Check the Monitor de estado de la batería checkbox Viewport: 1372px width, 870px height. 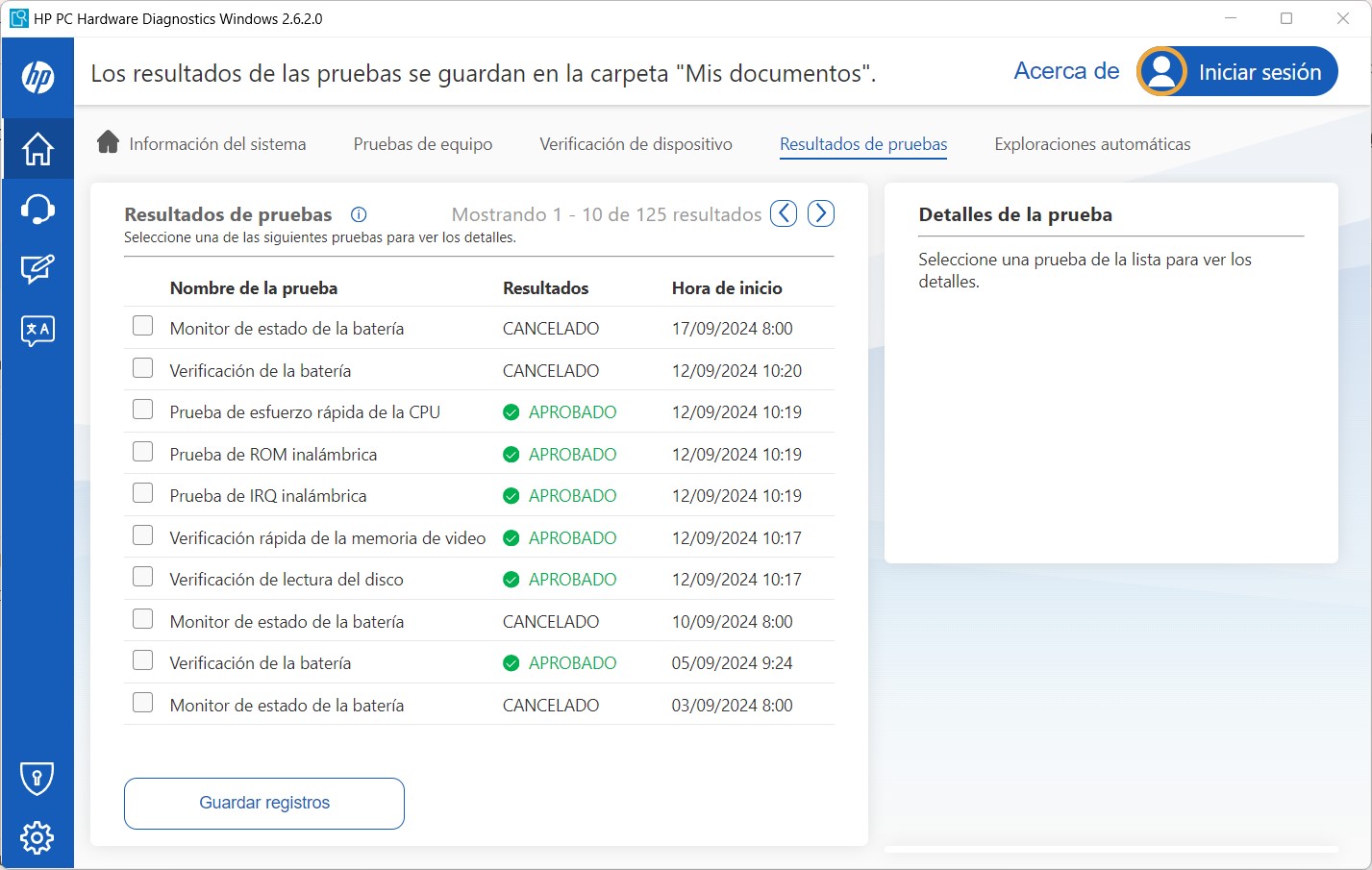(142, 326)
